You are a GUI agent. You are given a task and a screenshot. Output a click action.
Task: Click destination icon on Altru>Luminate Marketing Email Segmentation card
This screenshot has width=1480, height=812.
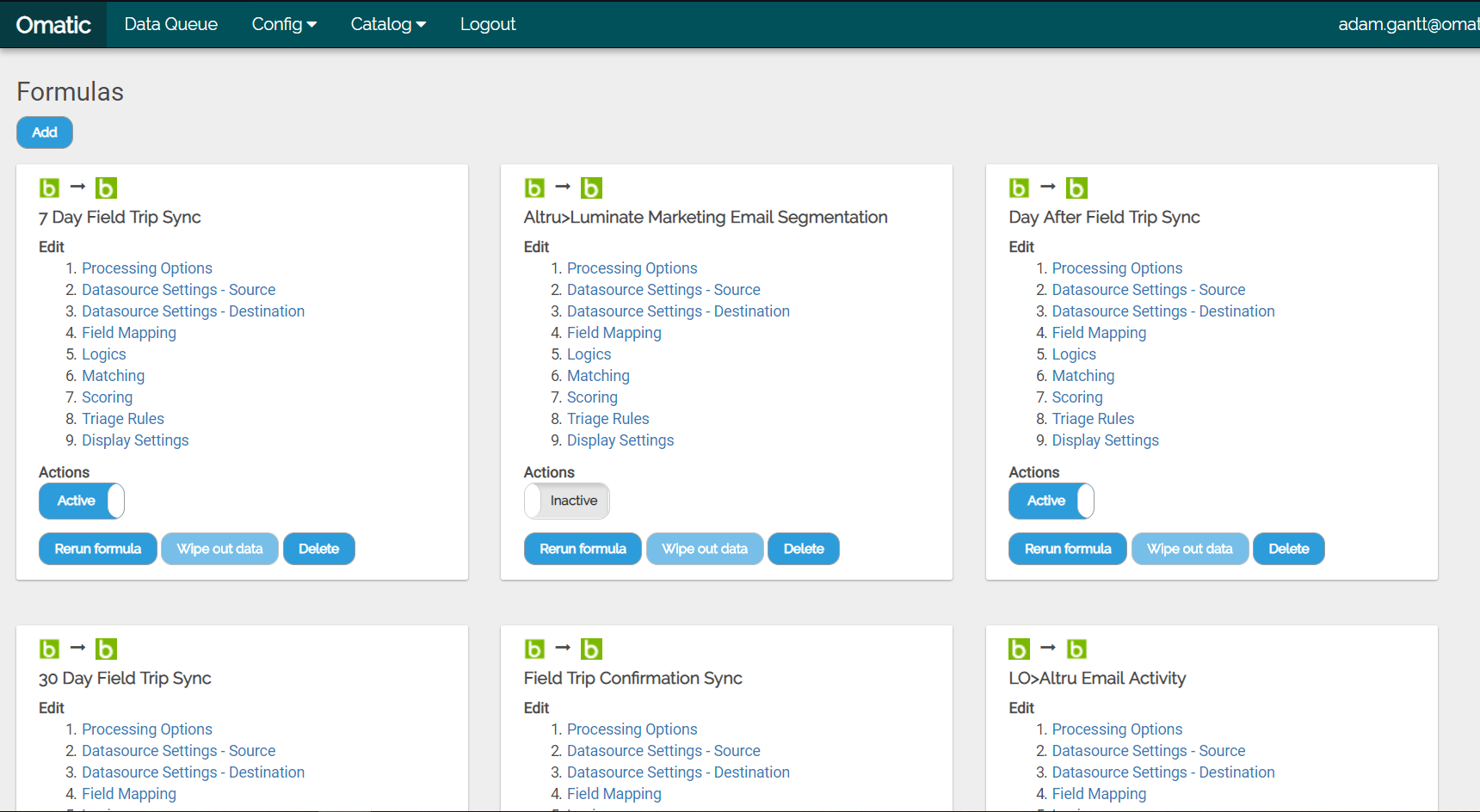[591, 188]
